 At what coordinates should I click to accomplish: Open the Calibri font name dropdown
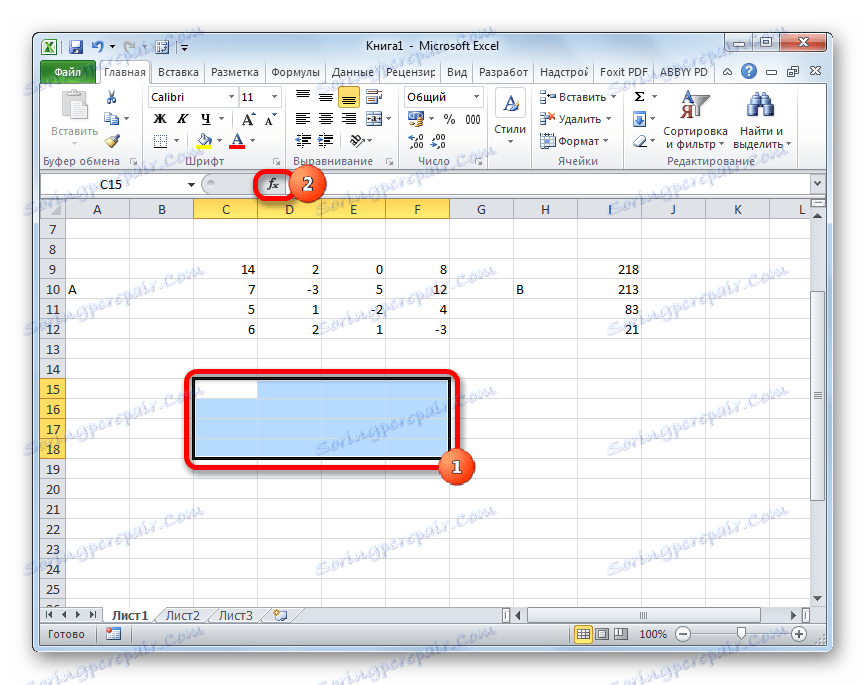coord(231,97)
